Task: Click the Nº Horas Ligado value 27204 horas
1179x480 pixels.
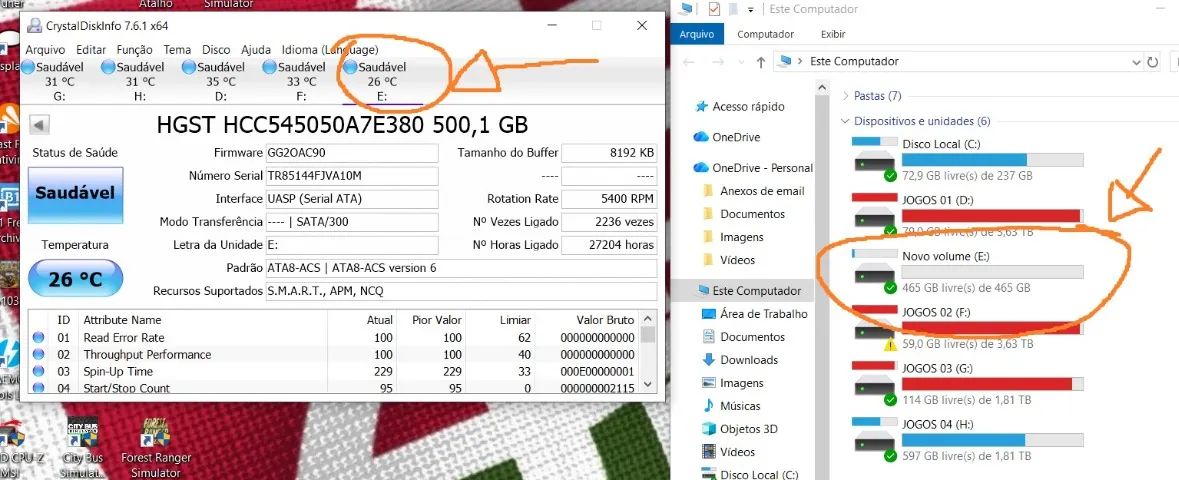Action: click(x=609, y=245)
